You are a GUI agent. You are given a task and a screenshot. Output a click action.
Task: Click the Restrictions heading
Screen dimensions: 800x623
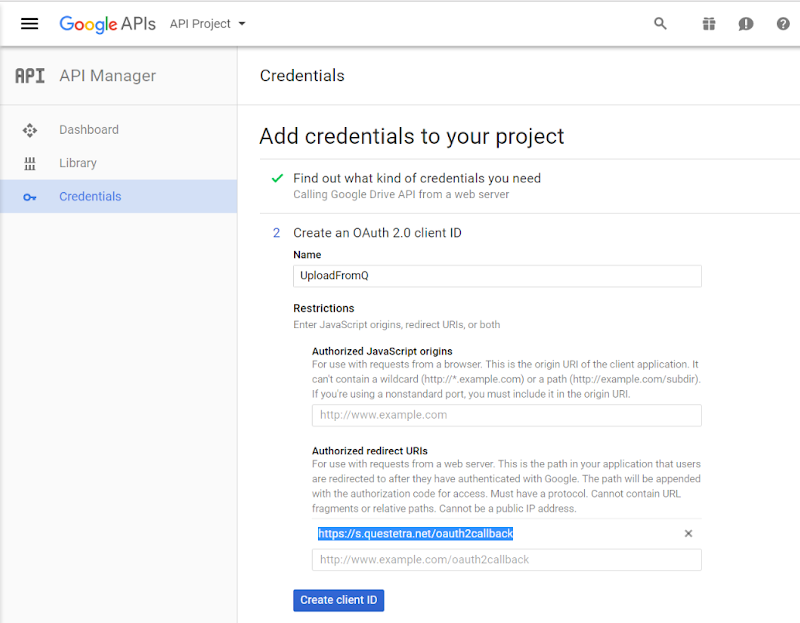click(323, 308)
